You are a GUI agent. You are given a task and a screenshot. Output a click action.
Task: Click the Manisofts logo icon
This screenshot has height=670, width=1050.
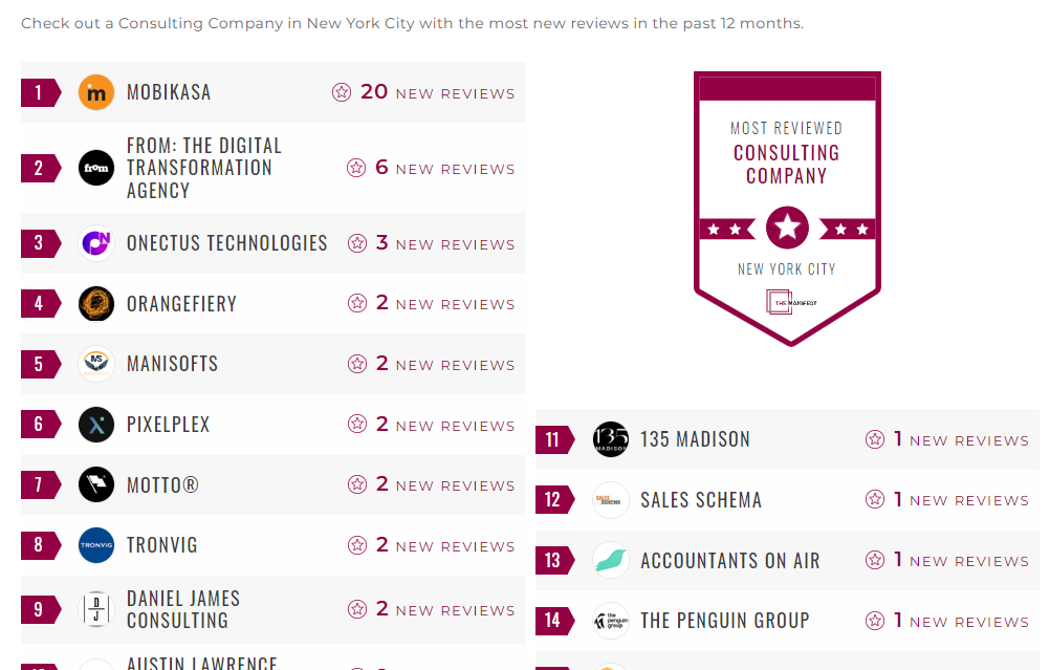(97, 364)
